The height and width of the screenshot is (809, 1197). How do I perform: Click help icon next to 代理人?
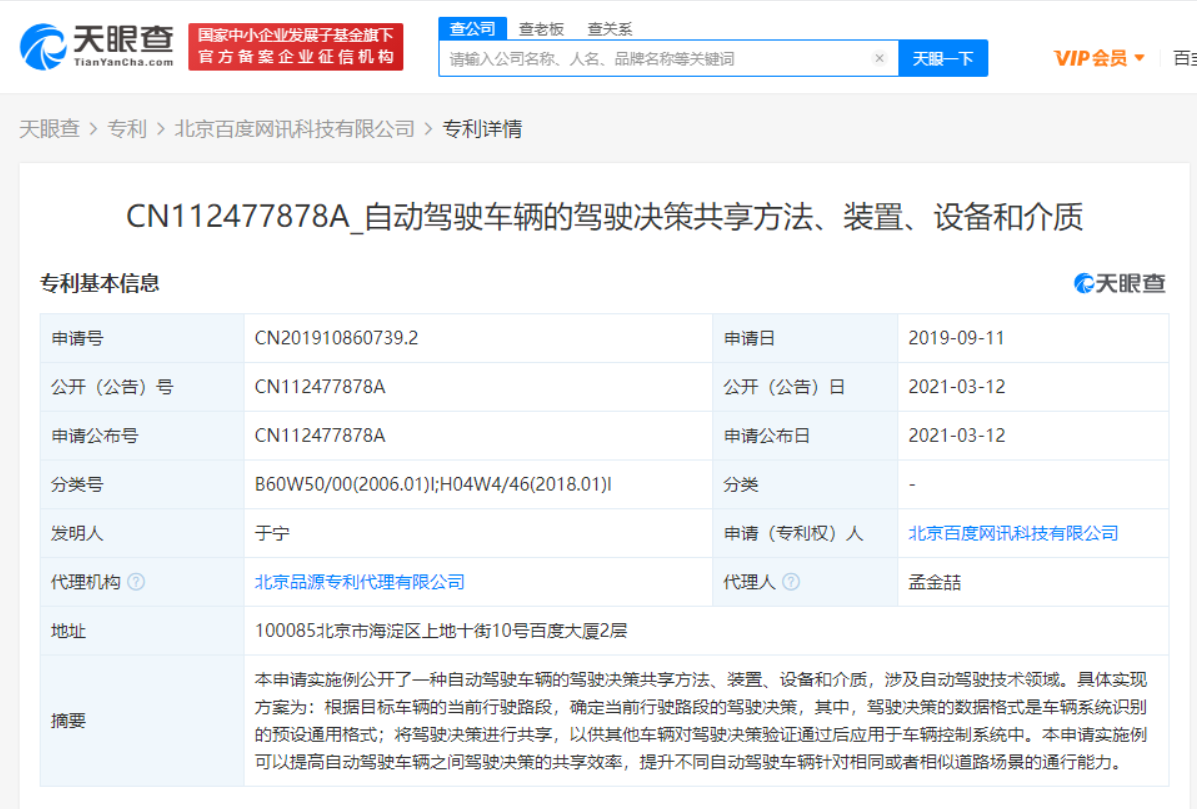click(791, 582)
